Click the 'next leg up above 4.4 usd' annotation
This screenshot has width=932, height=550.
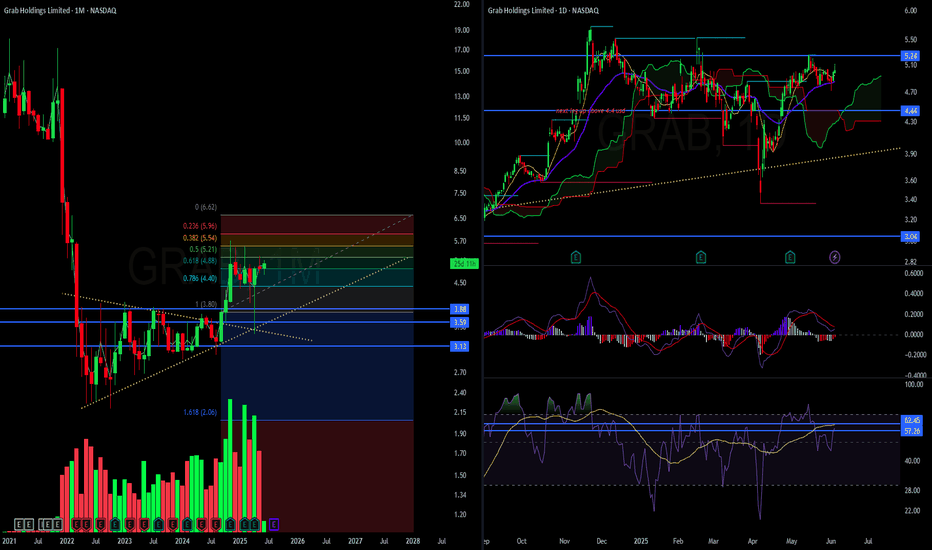click(590, 111)
